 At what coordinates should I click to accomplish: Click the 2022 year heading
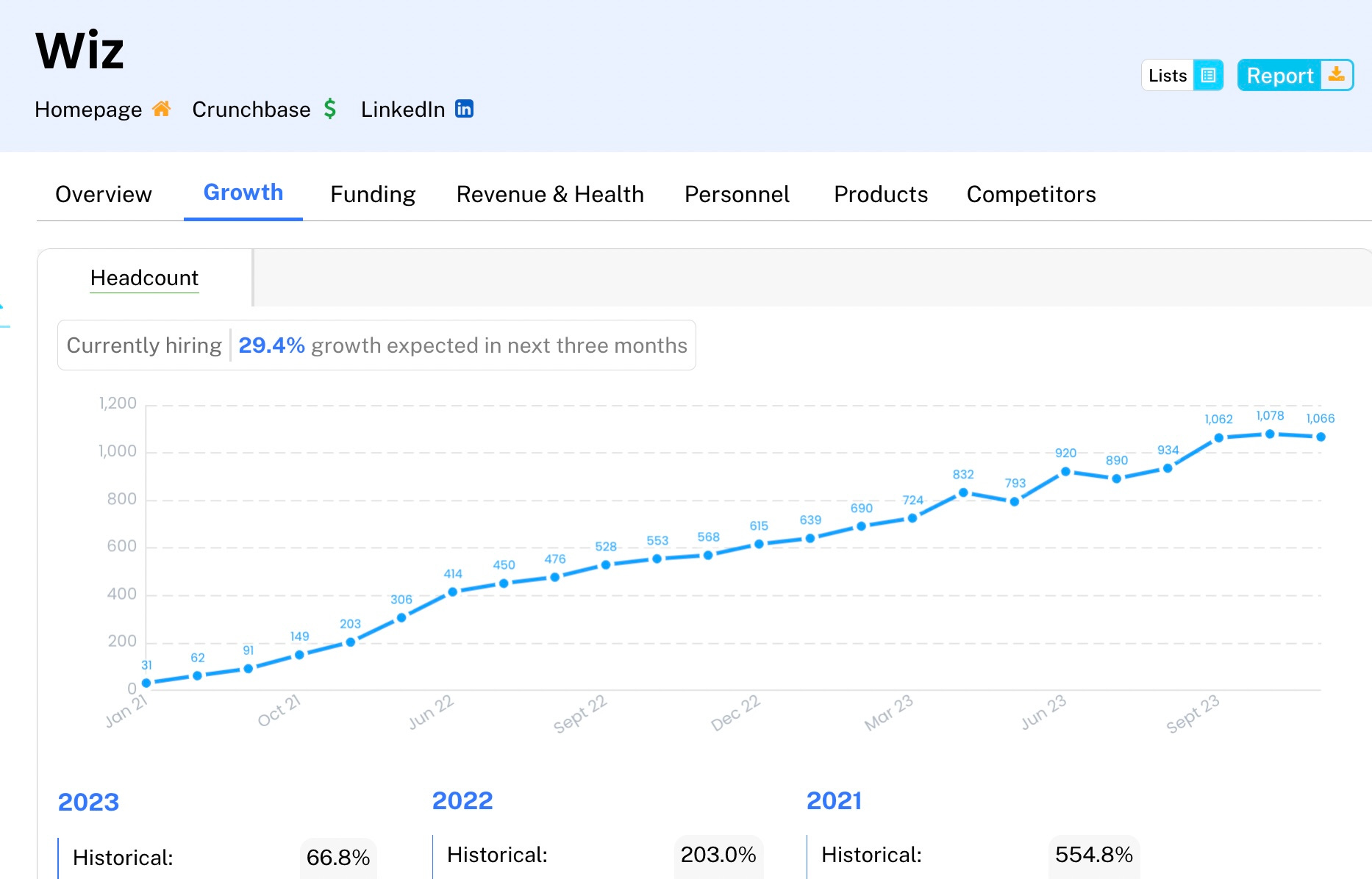tap(462, 800)
